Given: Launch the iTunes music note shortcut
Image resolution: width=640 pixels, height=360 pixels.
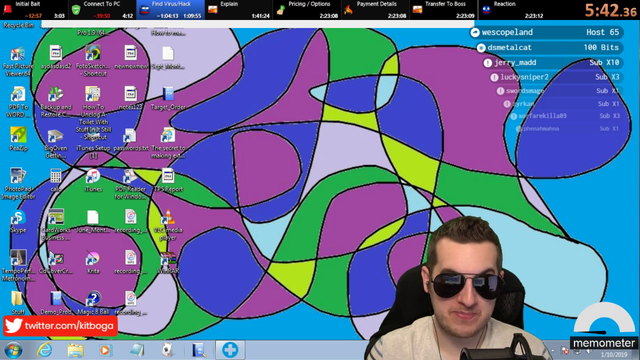Looking at the screenshot, I should pyautogui.click(x=93, y=180).
